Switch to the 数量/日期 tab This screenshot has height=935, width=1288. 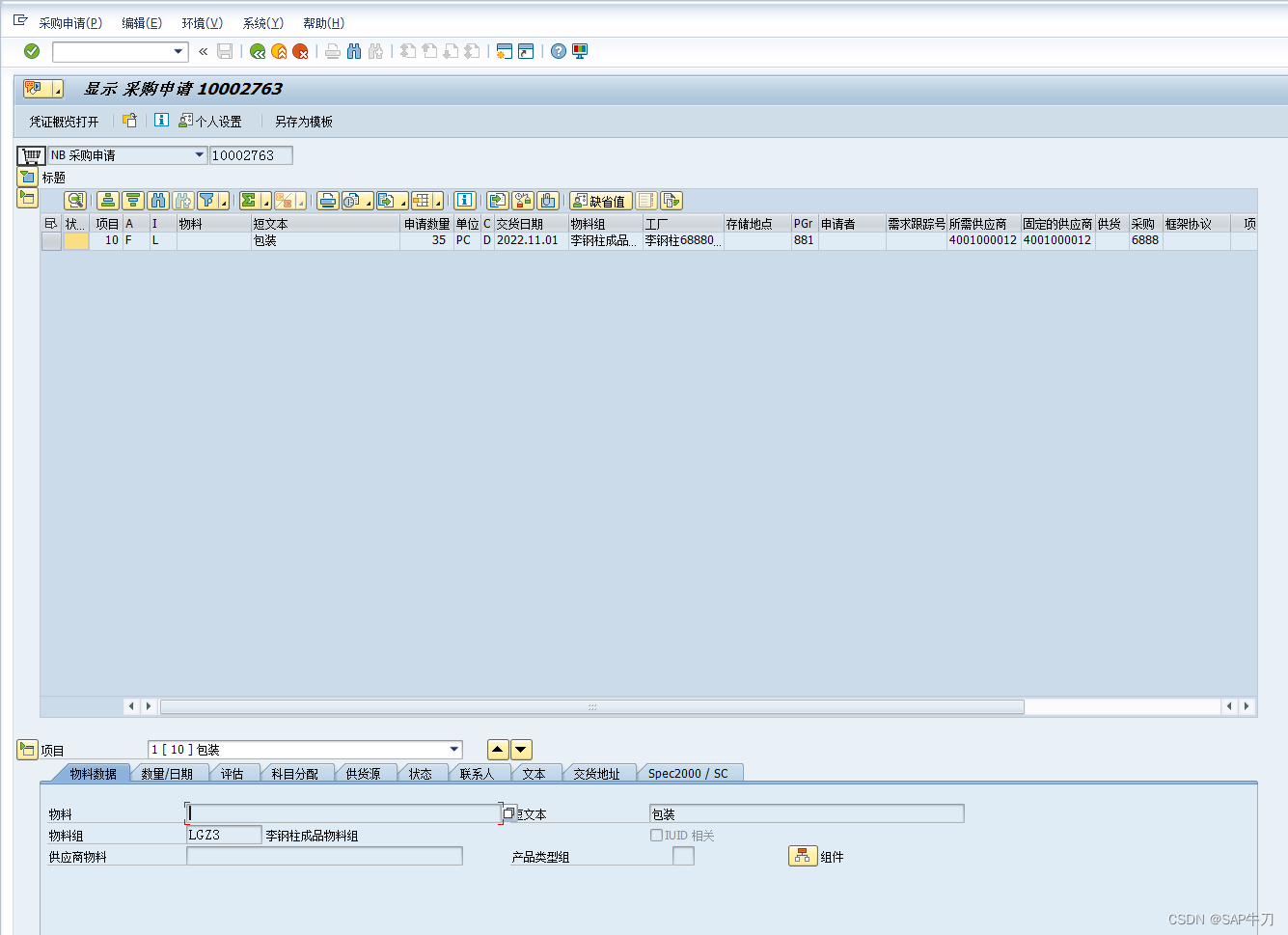tap(167, 774)
